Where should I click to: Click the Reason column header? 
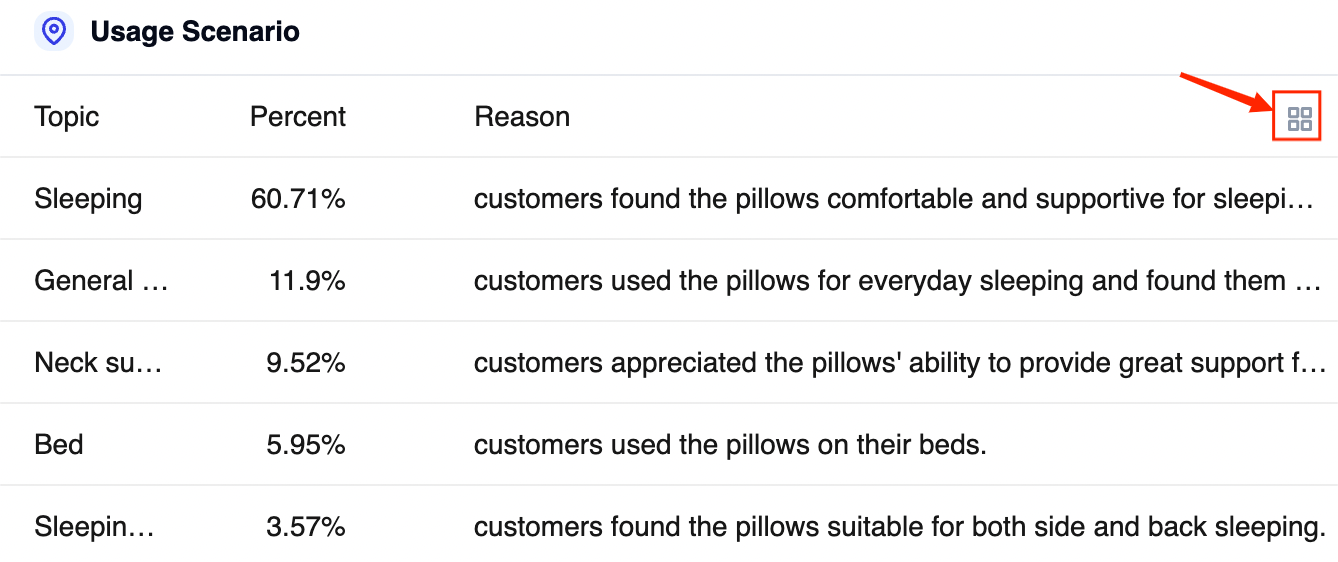pos(522,117)
